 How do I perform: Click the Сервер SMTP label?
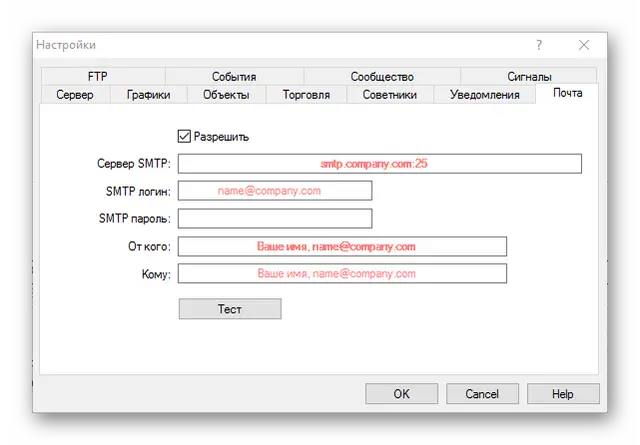[134, 164]
